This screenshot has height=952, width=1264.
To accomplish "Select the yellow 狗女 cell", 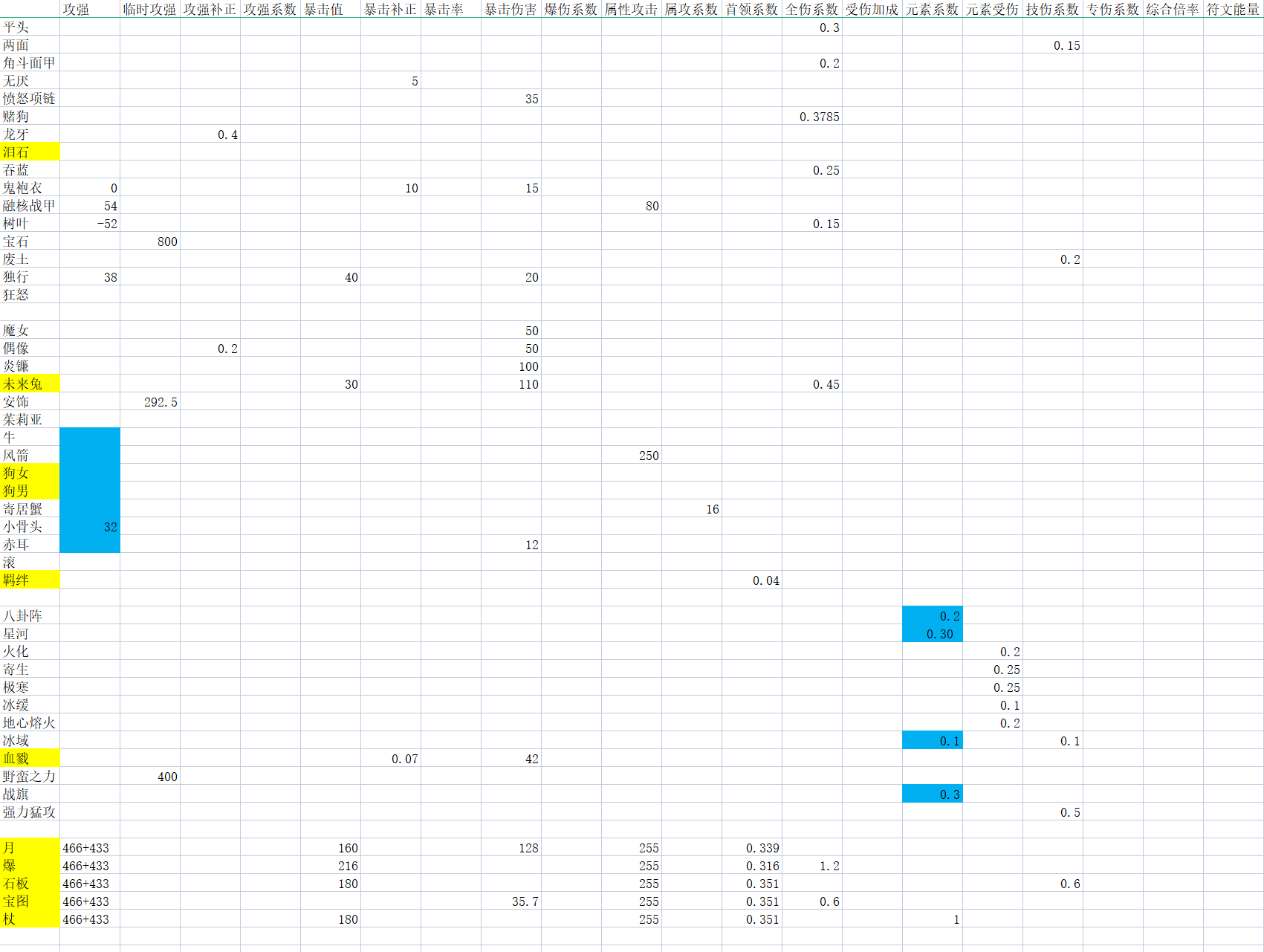I will point(30,473).
